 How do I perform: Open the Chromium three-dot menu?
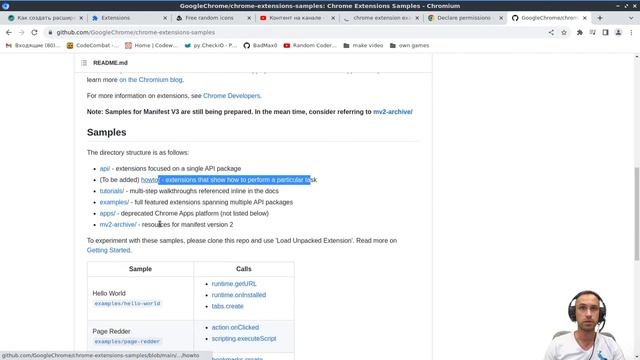[631, 32]
